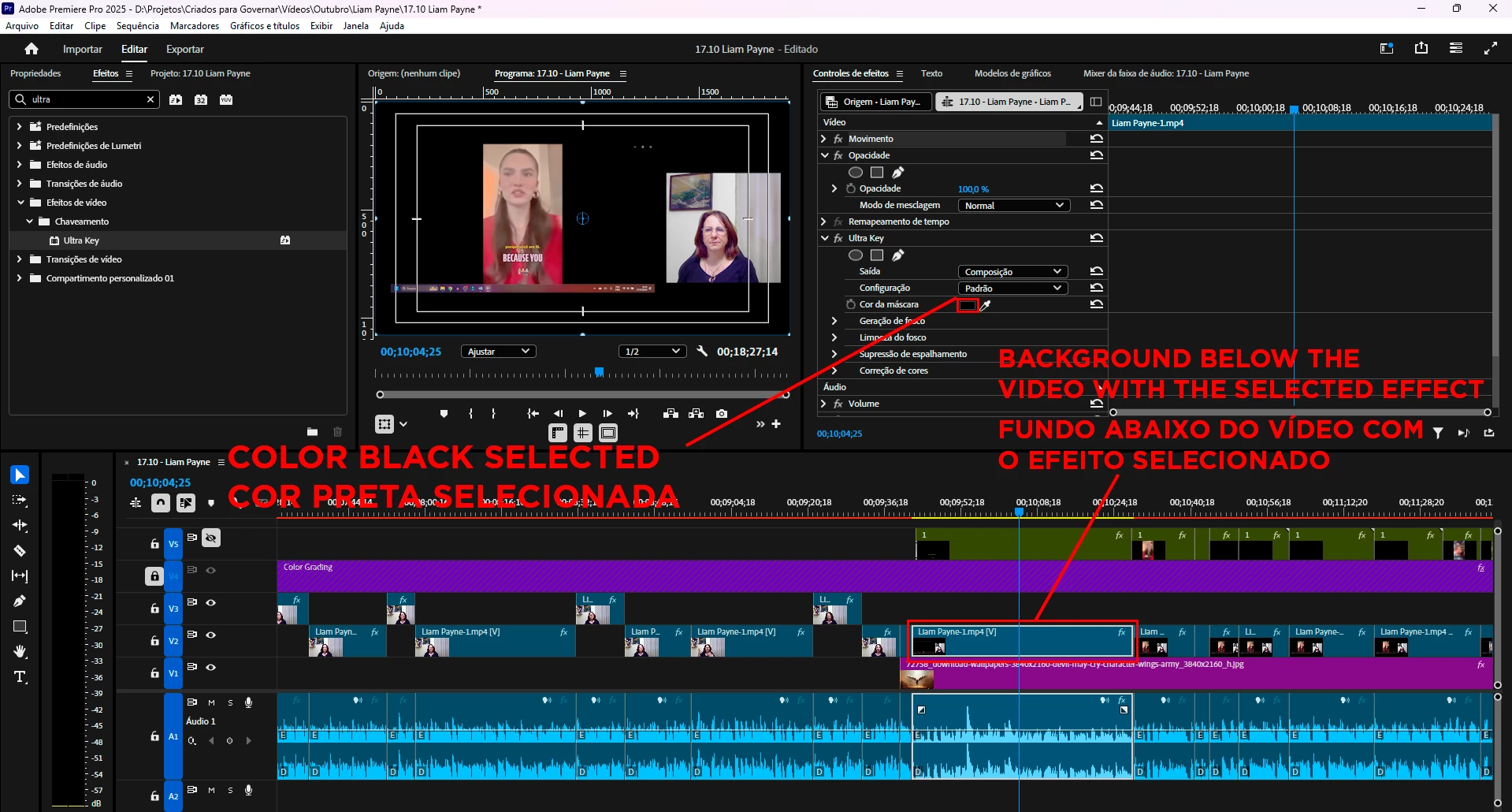1512x812 pixels.
Task: Click the Cor da máscara color swatch
Action: 968,304
